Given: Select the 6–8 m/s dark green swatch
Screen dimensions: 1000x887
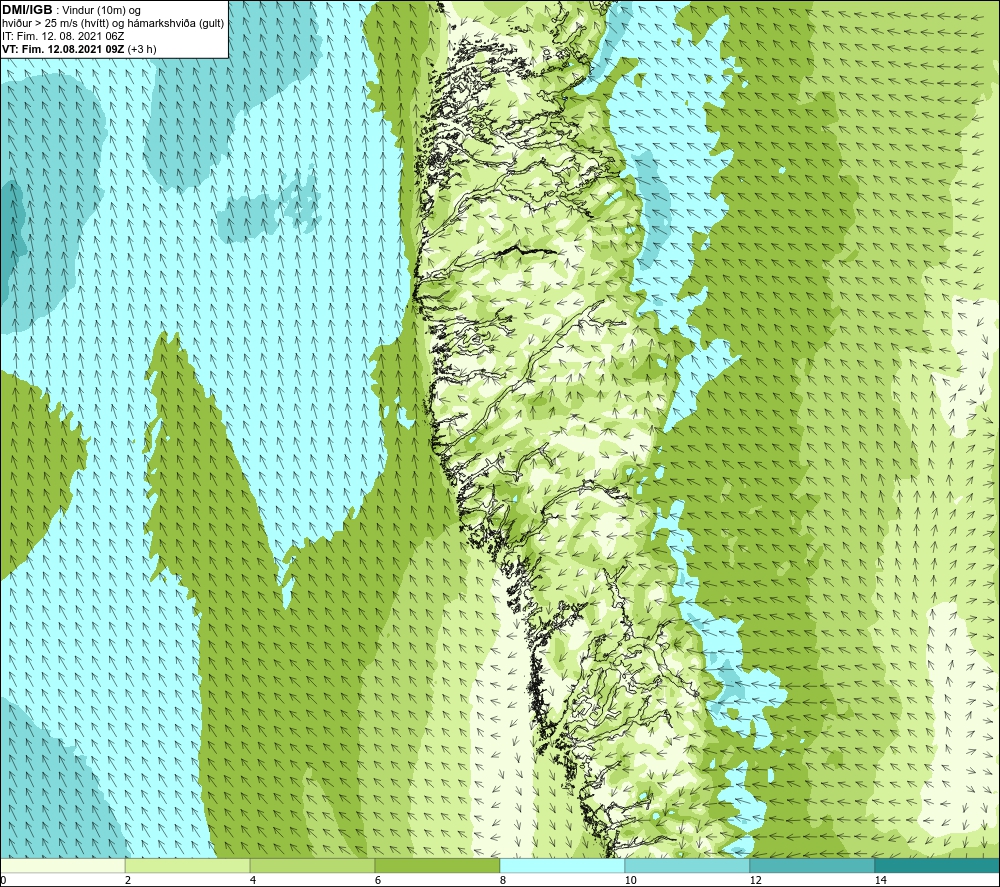Looking at the screenshot, I should click(438, 865).
